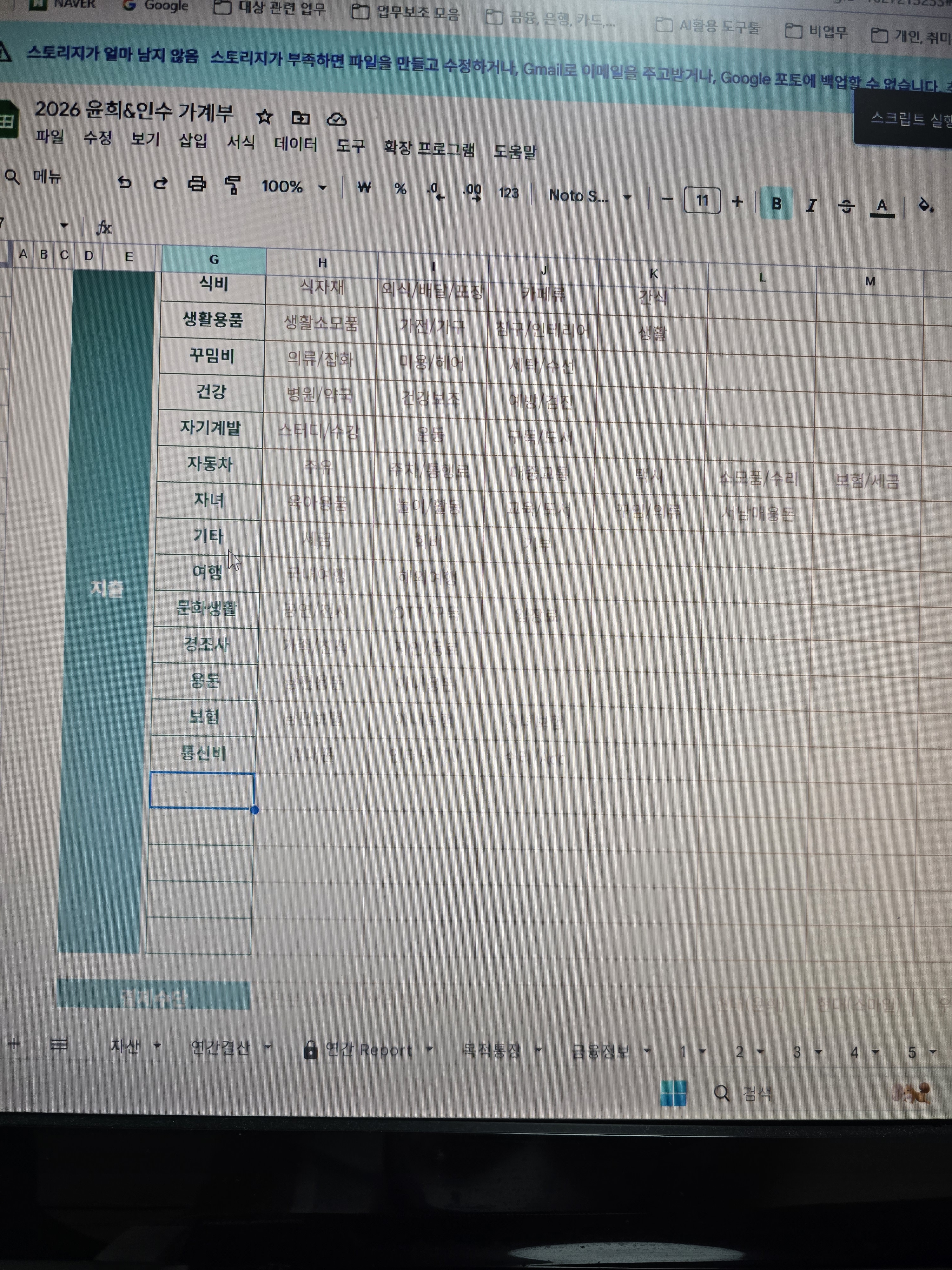Apply won currency format
The height and width of the screenshot is (1270, 952).
364,188
